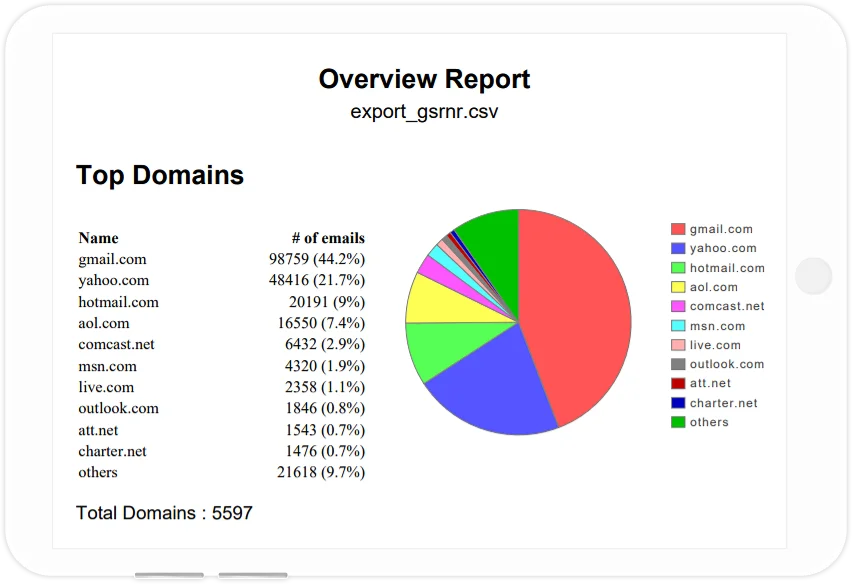Click 'gmail.com' in the table
This screenshot has height=585, width=853.
tap(113, 259)
